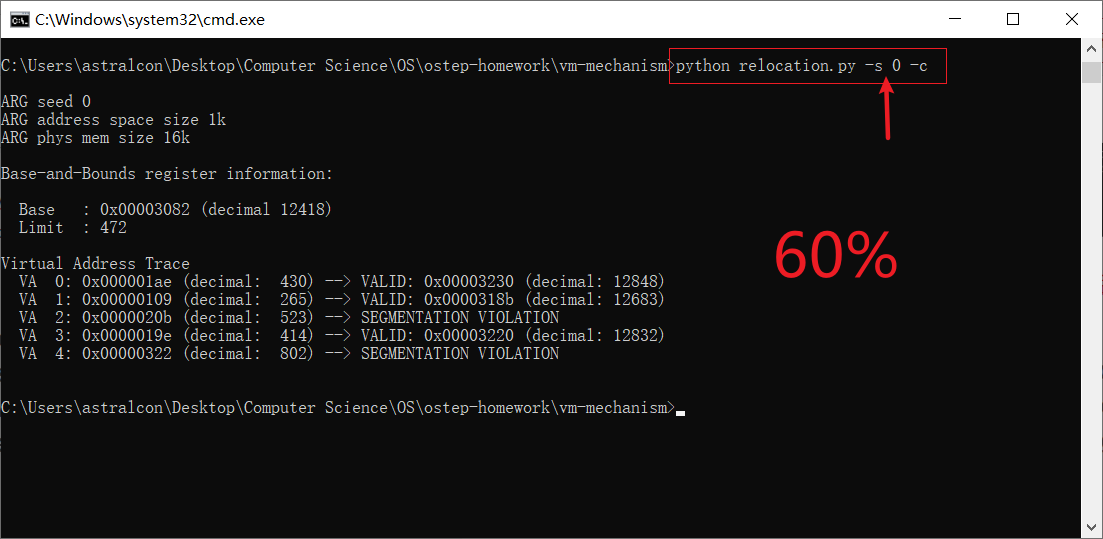Click the value decimal: 12683
1103x539 pixels.
pos(595,300)
